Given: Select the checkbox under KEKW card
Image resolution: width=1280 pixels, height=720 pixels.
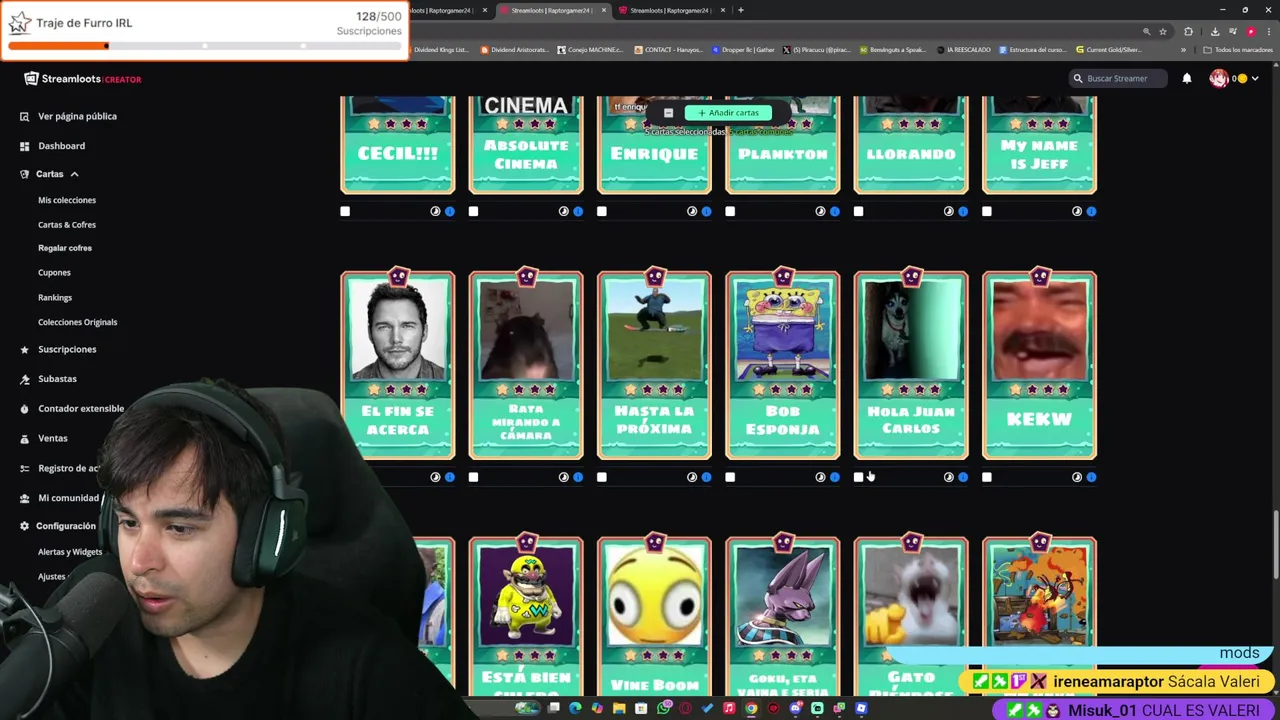Looking at the screenshot, I should pos(987,477).
